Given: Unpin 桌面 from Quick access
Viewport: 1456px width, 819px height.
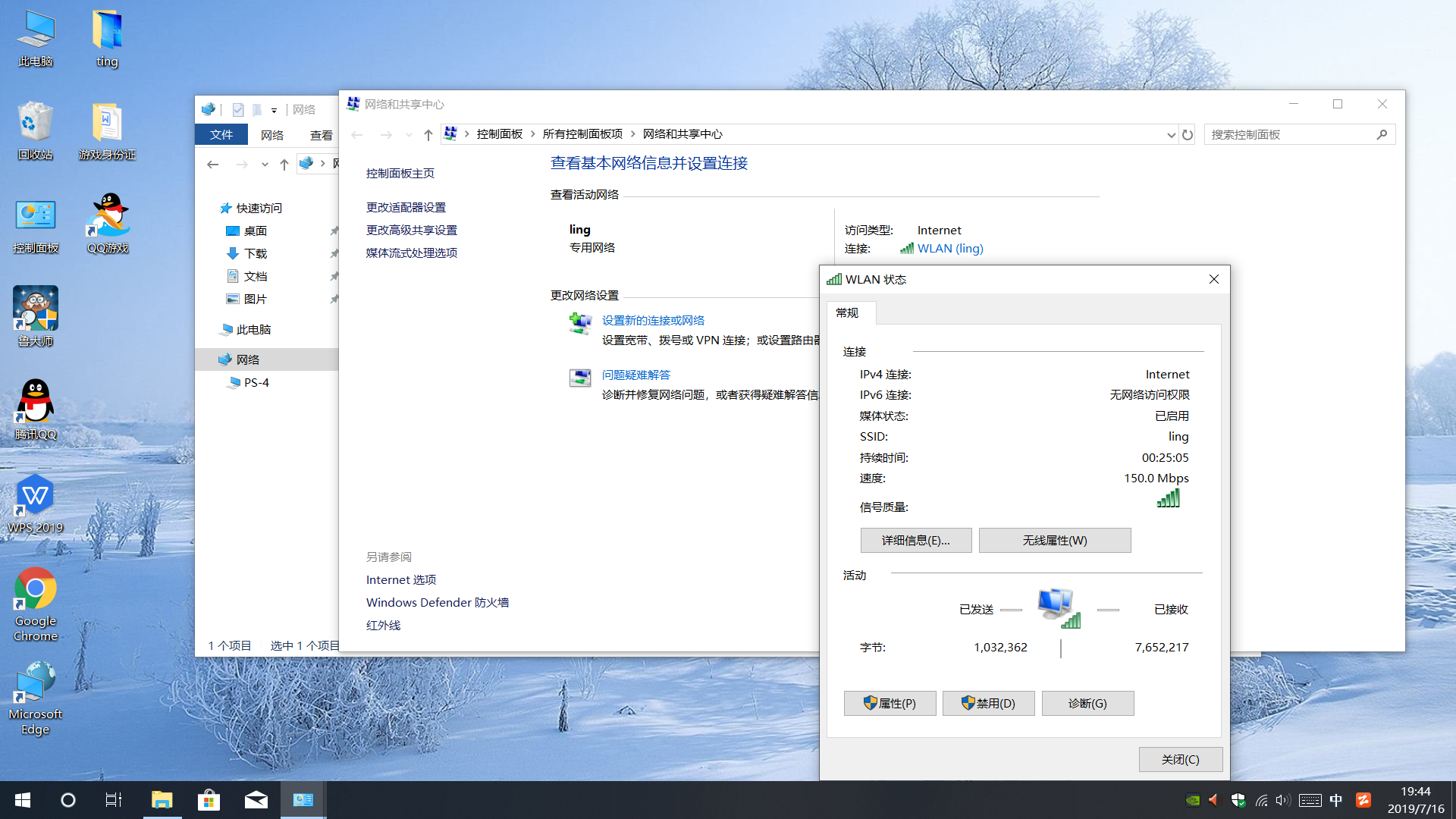Looking at the screenshot, I should click(x=334, y=231).
